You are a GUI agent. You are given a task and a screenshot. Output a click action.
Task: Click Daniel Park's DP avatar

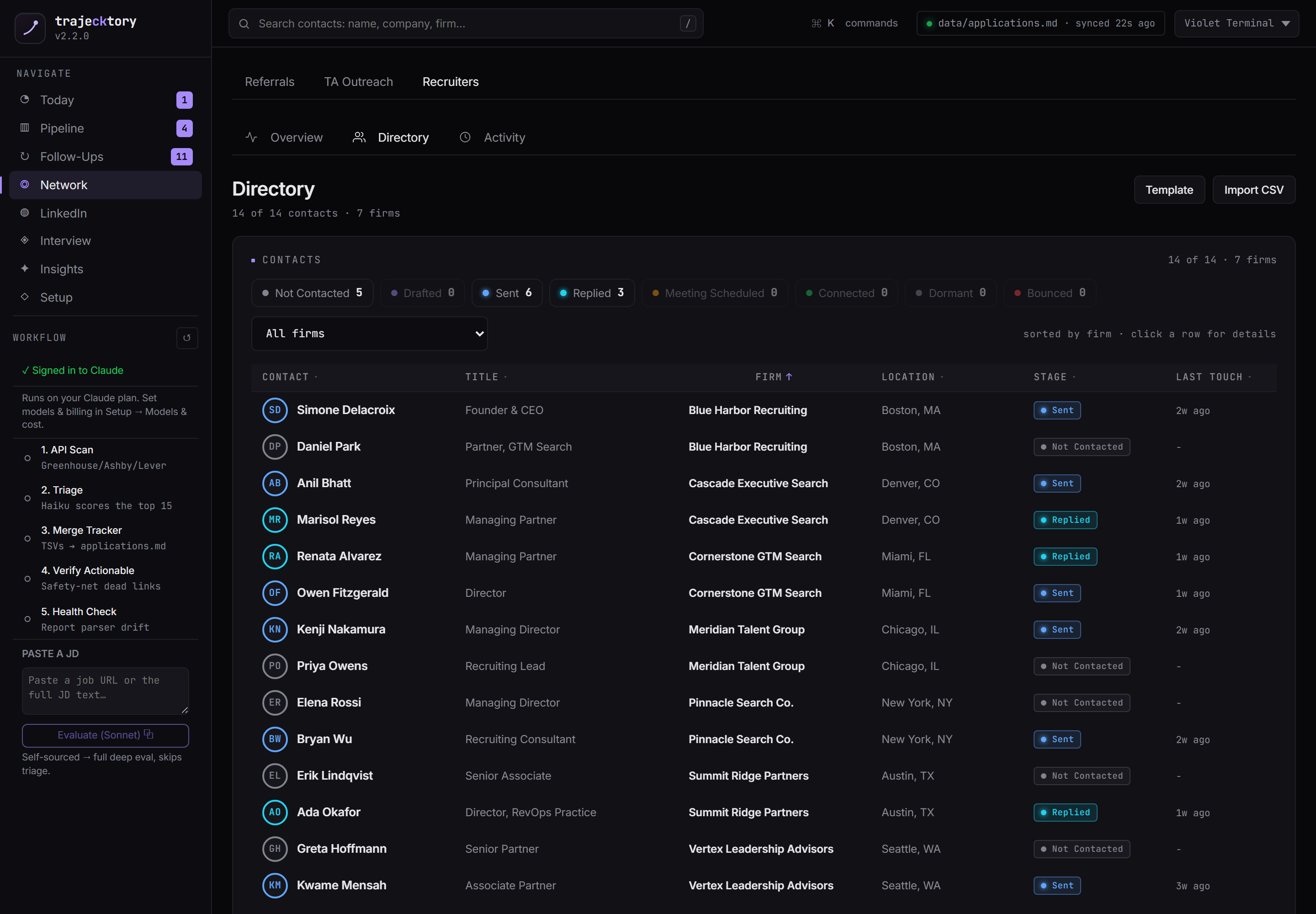pyautogui.click(x=275, y=446)
